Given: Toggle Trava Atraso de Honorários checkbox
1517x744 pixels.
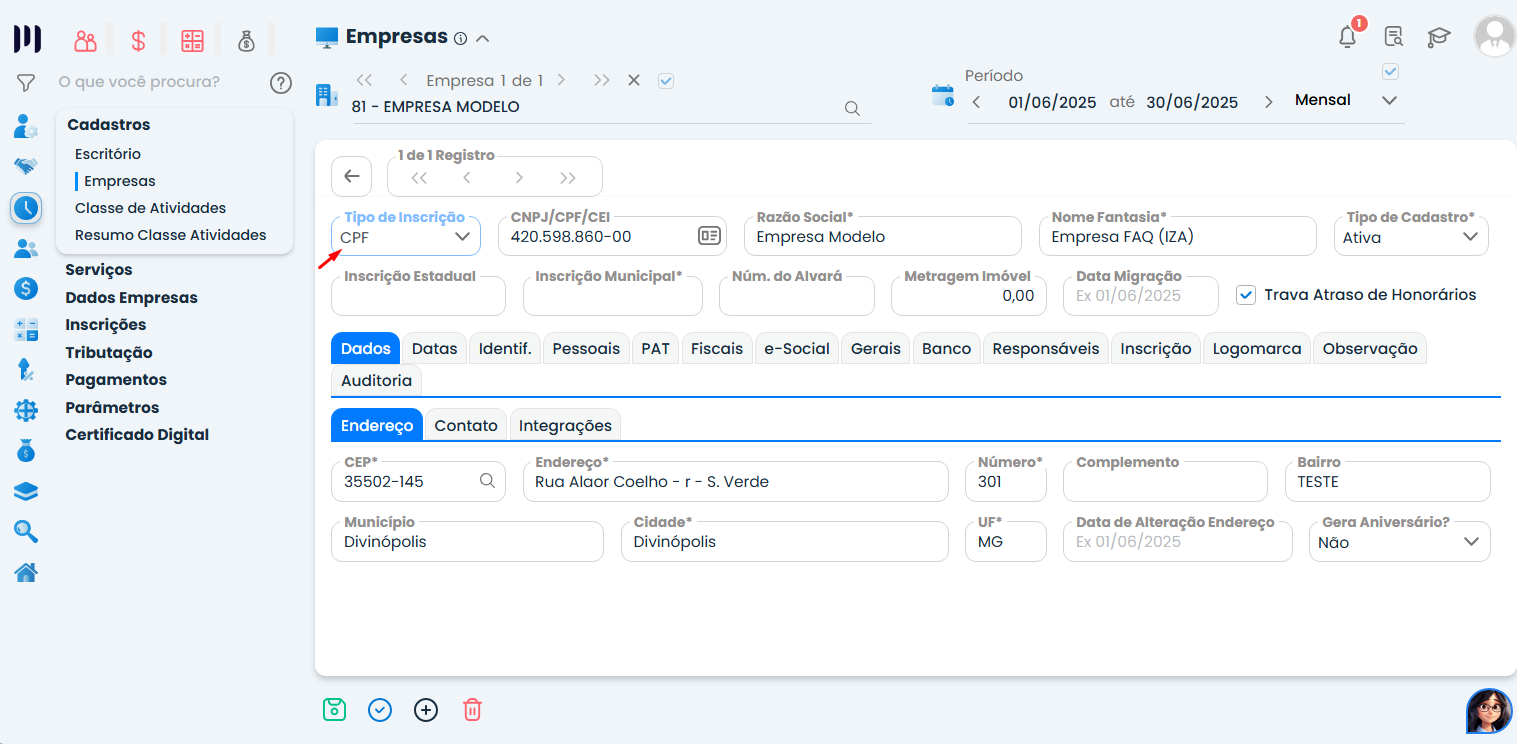Looking at the screenshot, I should (x=1245, y=295).
